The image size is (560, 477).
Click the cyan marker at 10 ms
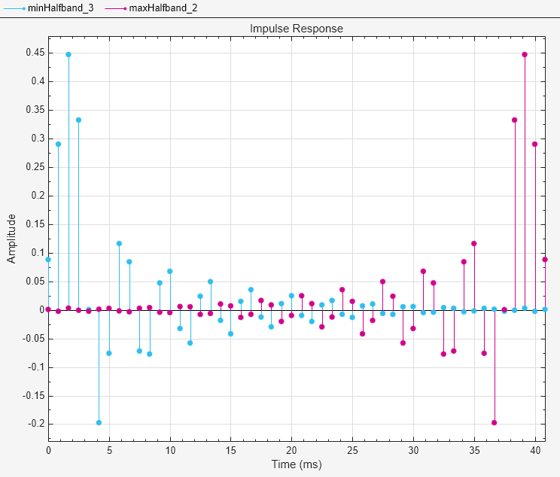pos(170,271)
